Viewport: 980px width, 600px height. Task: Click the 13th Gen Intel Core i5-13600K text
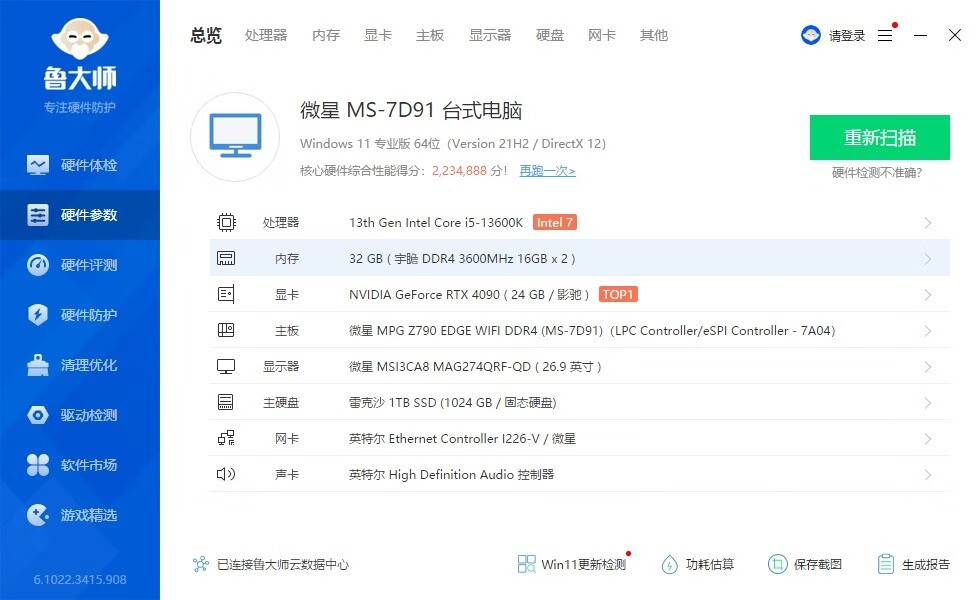coord(436,222)
